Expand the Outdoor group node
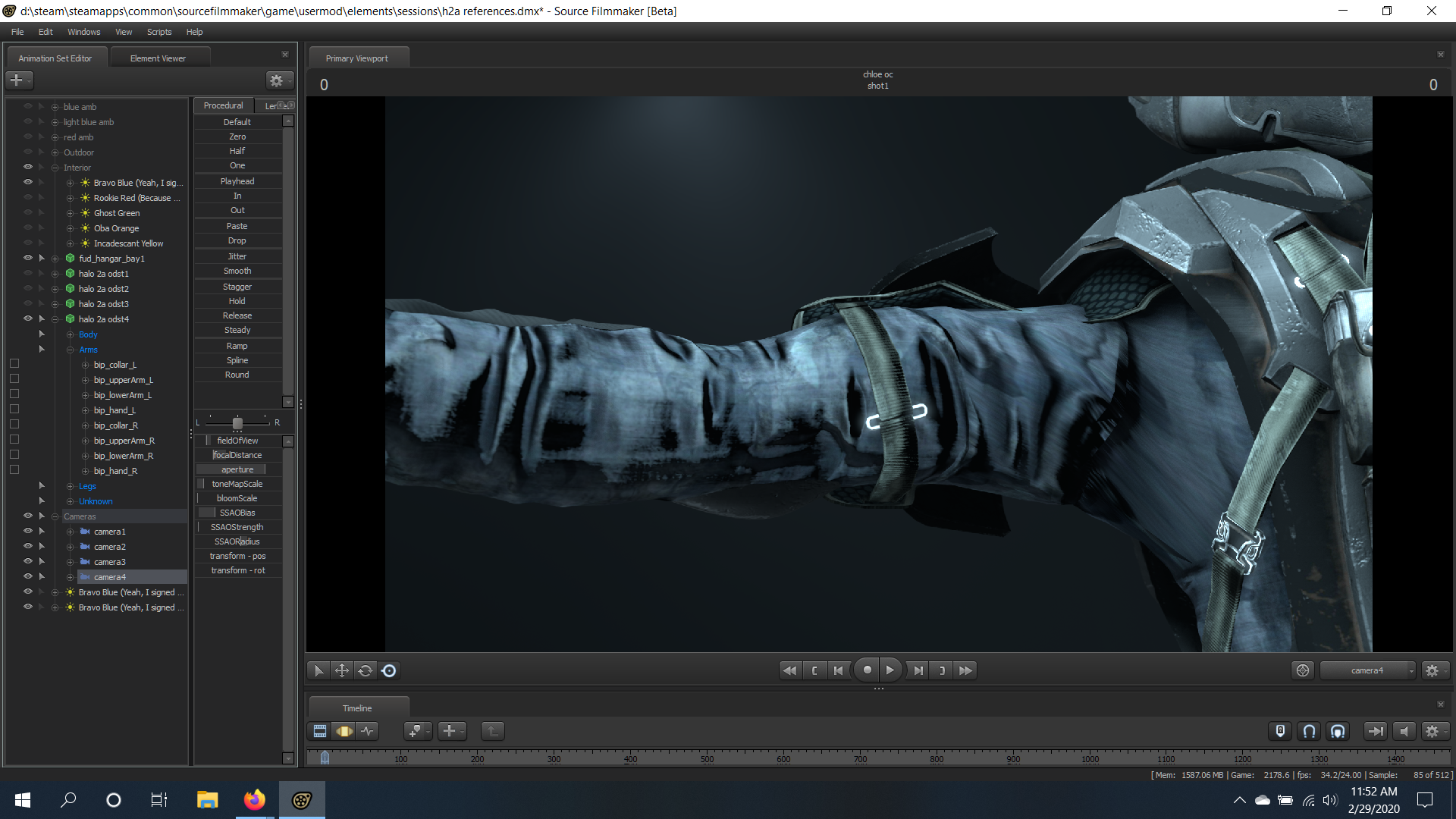Screen dimensions: 1456x819 [55, 152]
